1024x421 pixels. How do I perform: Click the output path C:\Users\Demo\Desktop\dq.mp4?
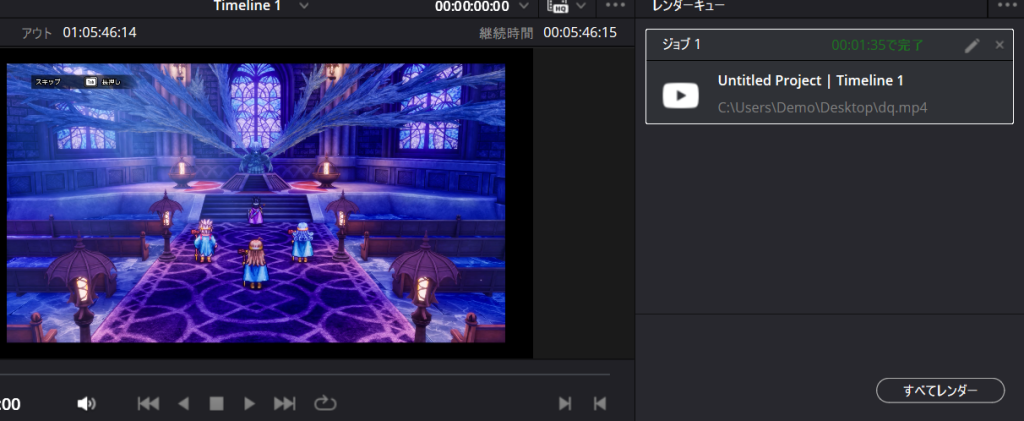coord(822,107)
